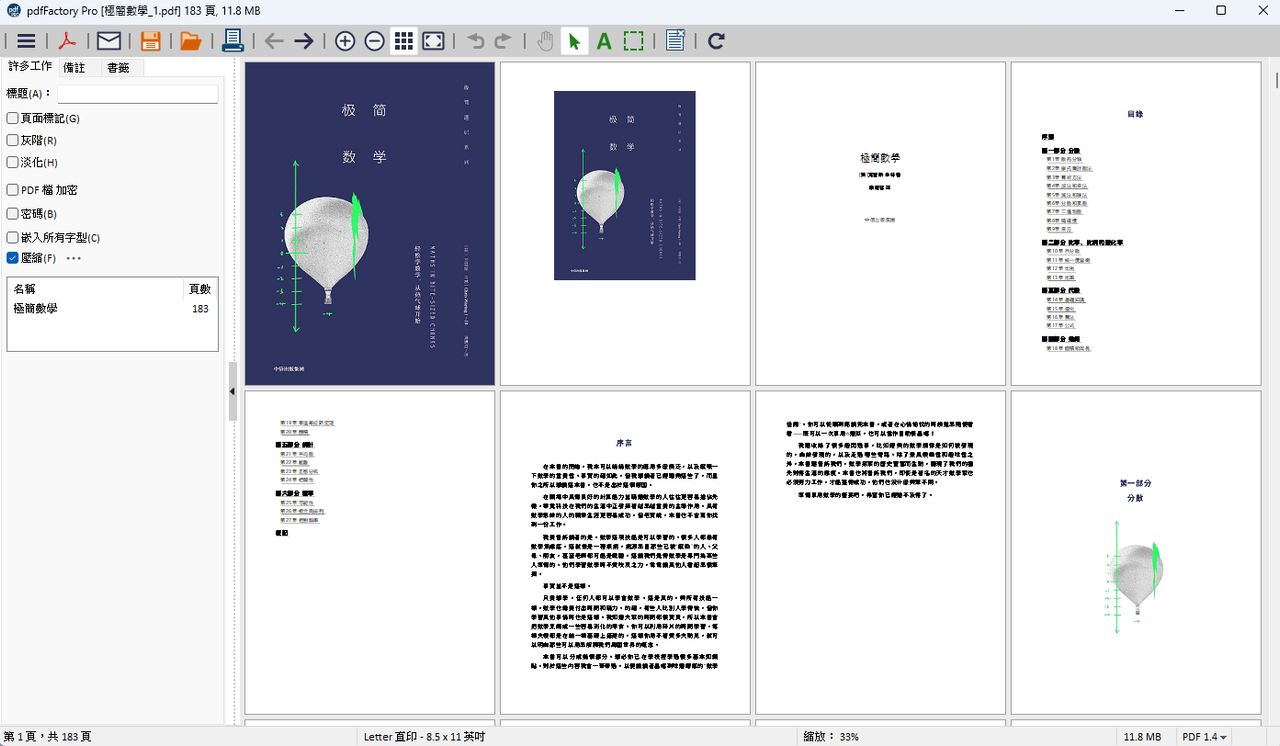Open the PDF 1.4 version dropdown
Viewport: 1280px width, 746px height.
[1205, 737]
